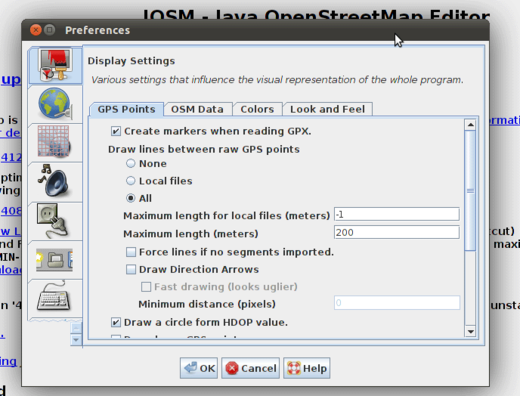Switch to OSM Data tab
Screen dimensions: 520x396
197,109
